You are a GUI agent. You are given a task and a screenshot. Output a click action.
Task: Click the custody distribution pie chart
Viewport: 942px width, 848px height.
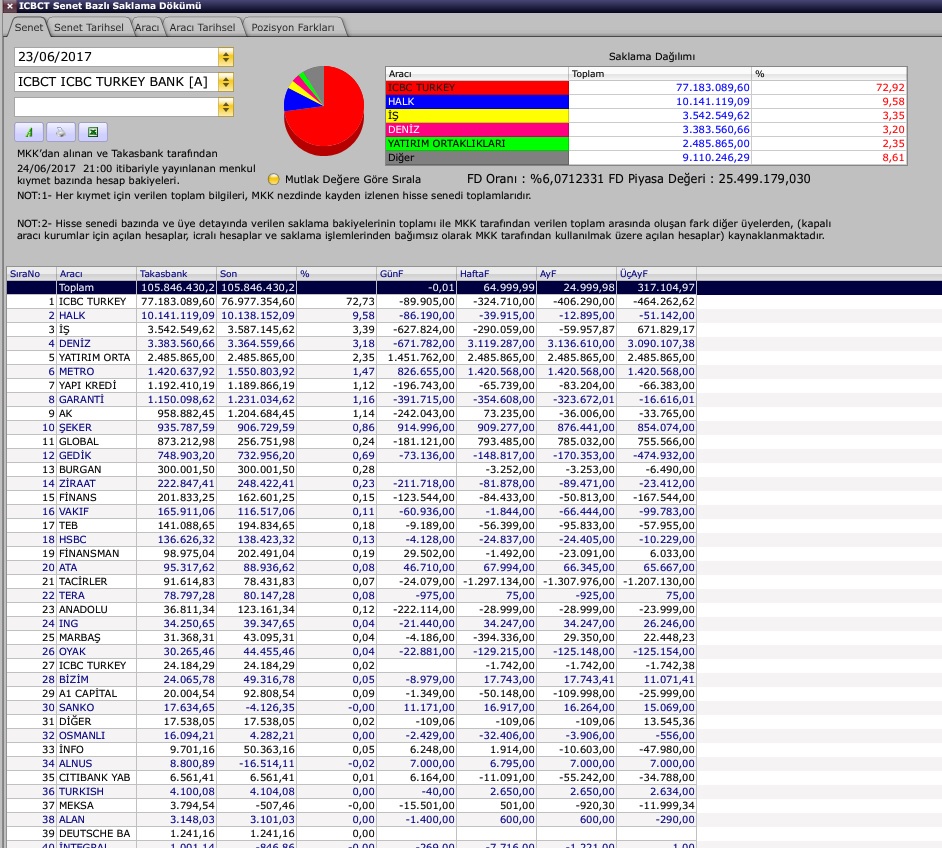pyautogui.click(x=324, y=110)
